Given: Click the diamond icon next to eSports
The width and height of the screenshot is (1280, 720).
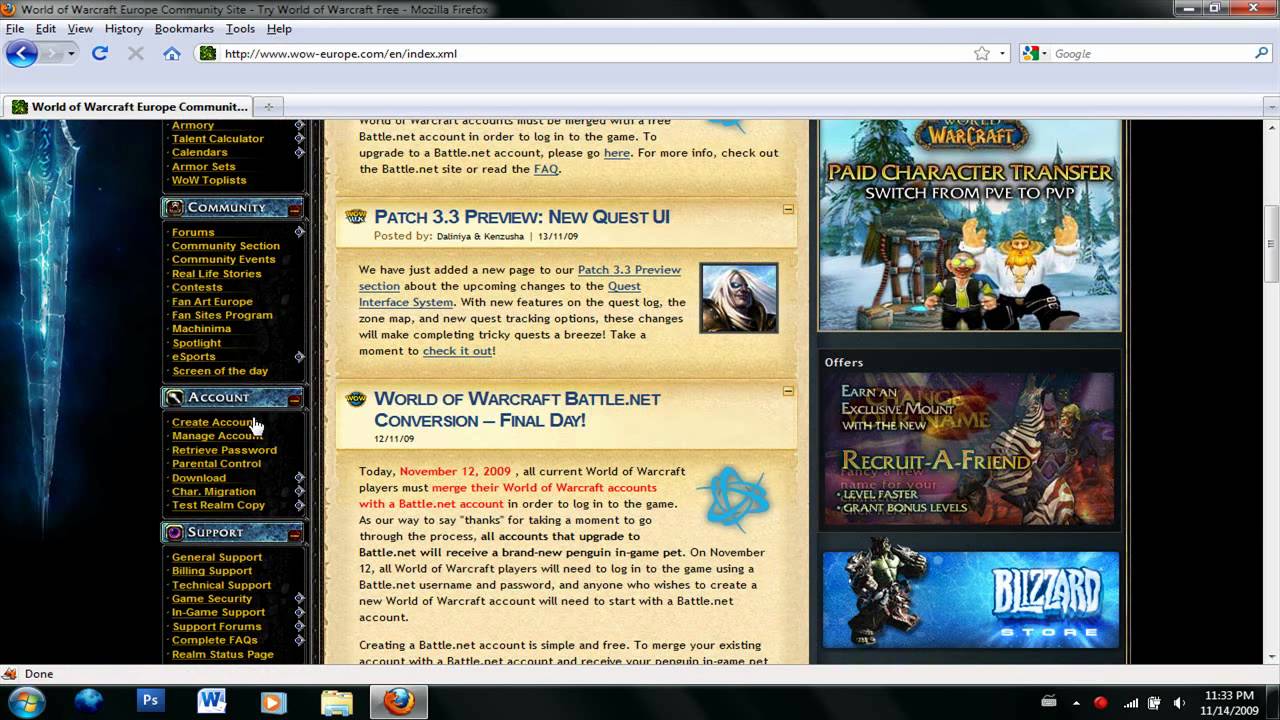Looking at the screenshot, I should [x=299, y=356].
